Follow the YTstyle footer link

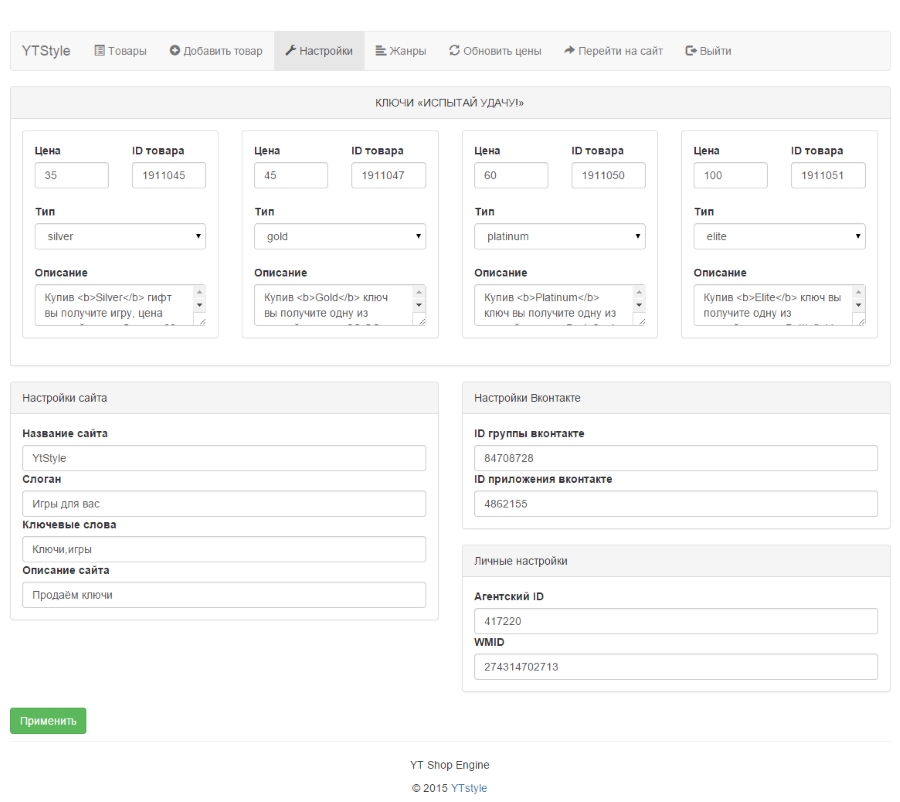coord(469,788)
